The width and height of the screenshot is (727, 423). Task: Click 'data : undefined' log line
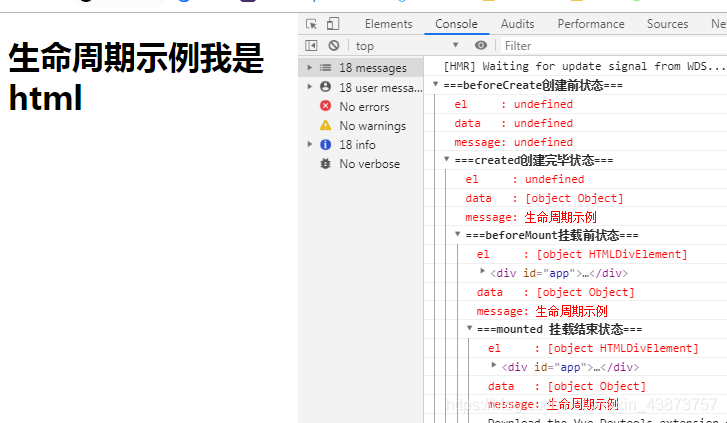(513, 123)
